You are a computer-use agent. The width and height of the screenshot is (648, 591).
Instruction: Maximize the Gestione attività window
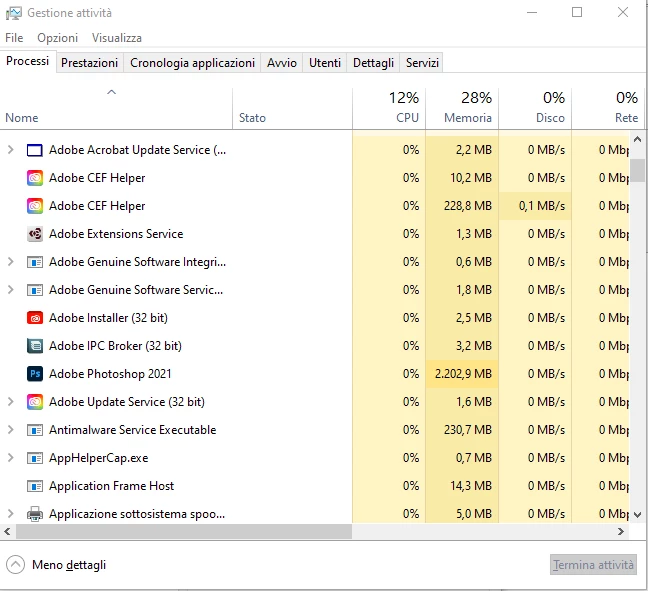pos(577,12)
